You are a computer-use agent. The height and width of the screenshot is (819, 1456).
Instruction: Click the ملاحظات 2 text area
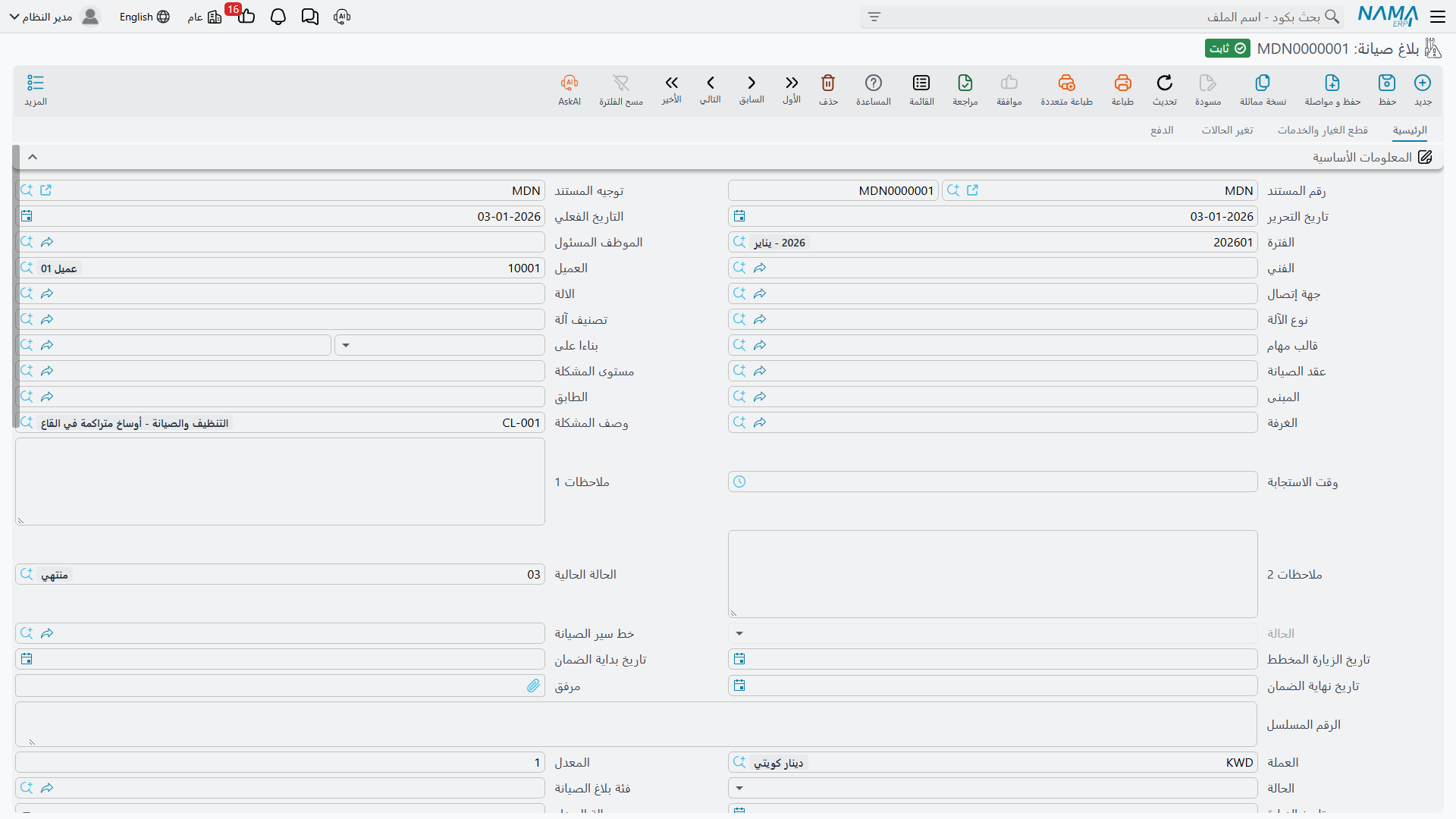(993, 574)
